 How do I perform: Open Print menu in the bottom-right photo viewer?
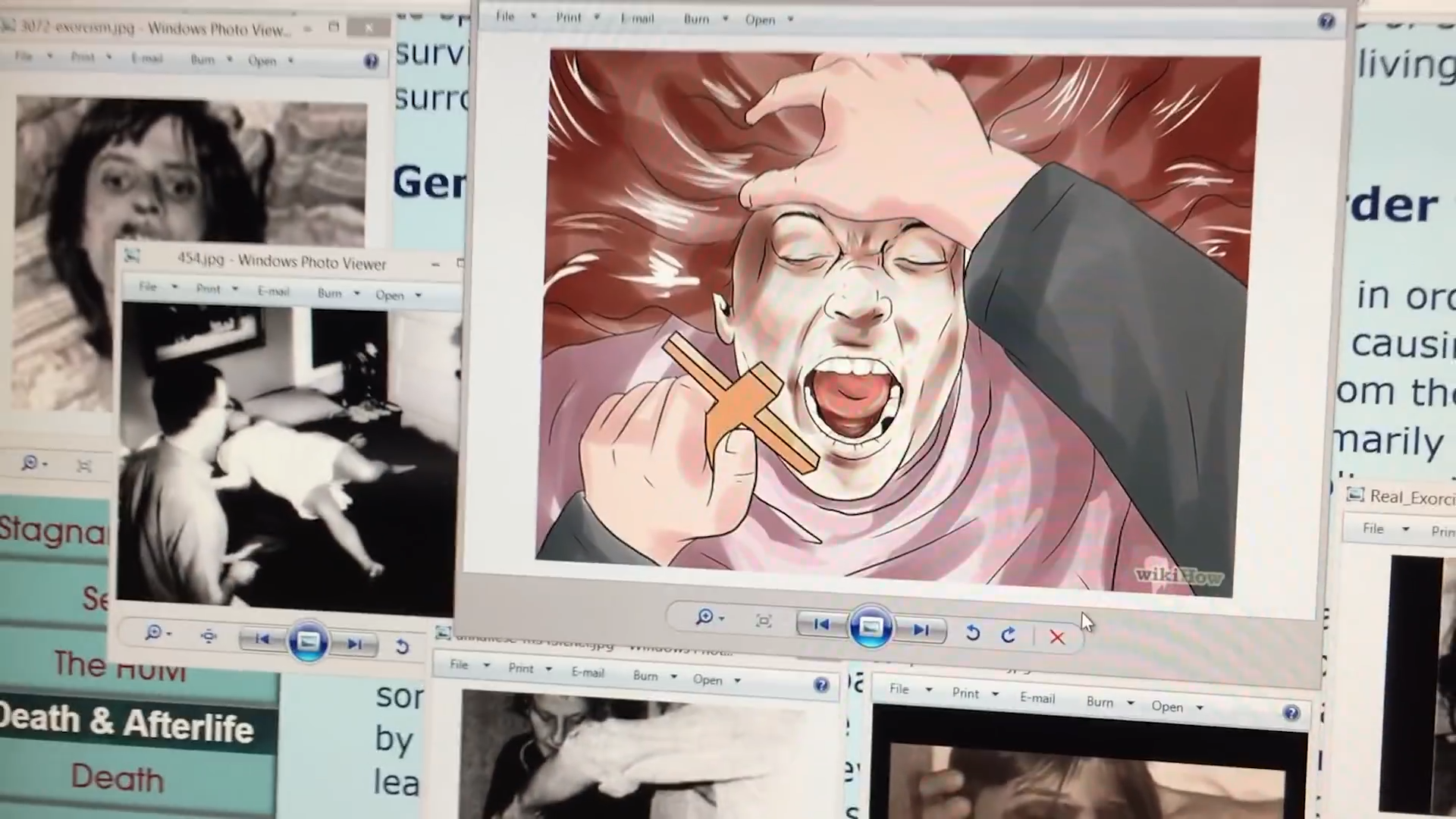(975, 693)
